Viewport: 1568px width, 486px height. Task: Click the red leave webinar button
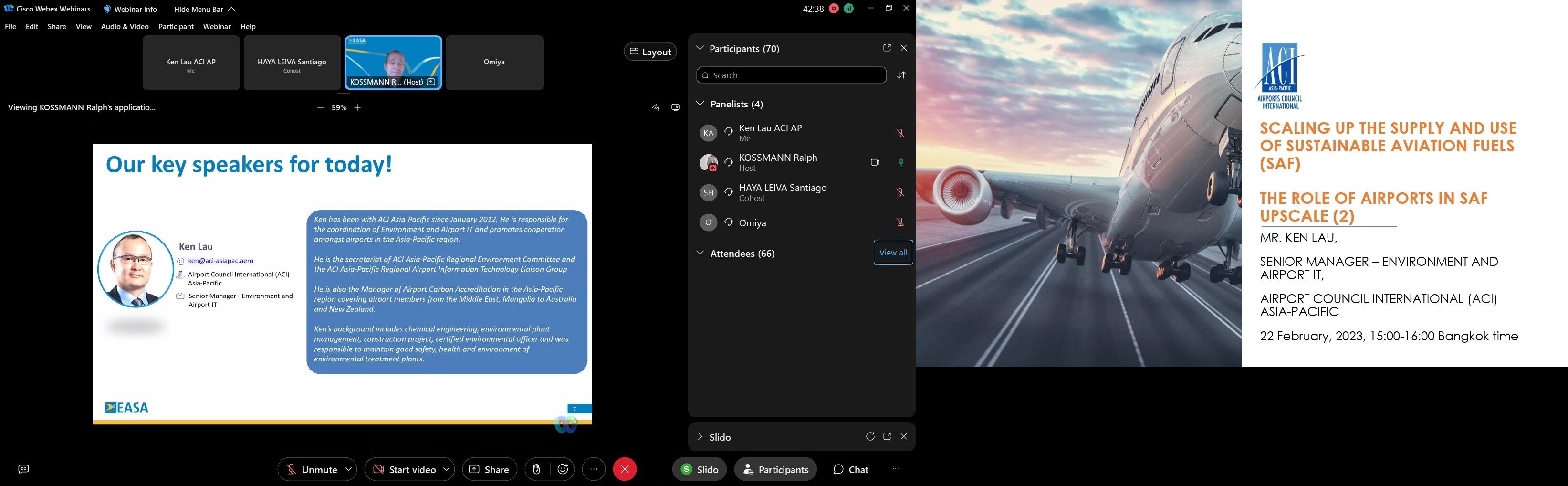pos(624,469)
